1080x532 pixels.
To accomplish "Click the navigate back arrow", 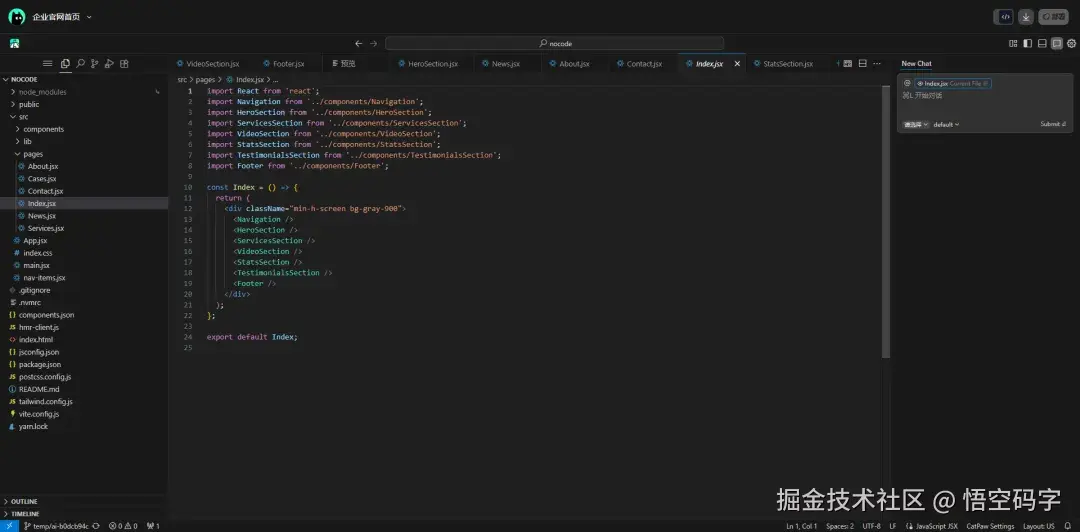I will 358,43.
